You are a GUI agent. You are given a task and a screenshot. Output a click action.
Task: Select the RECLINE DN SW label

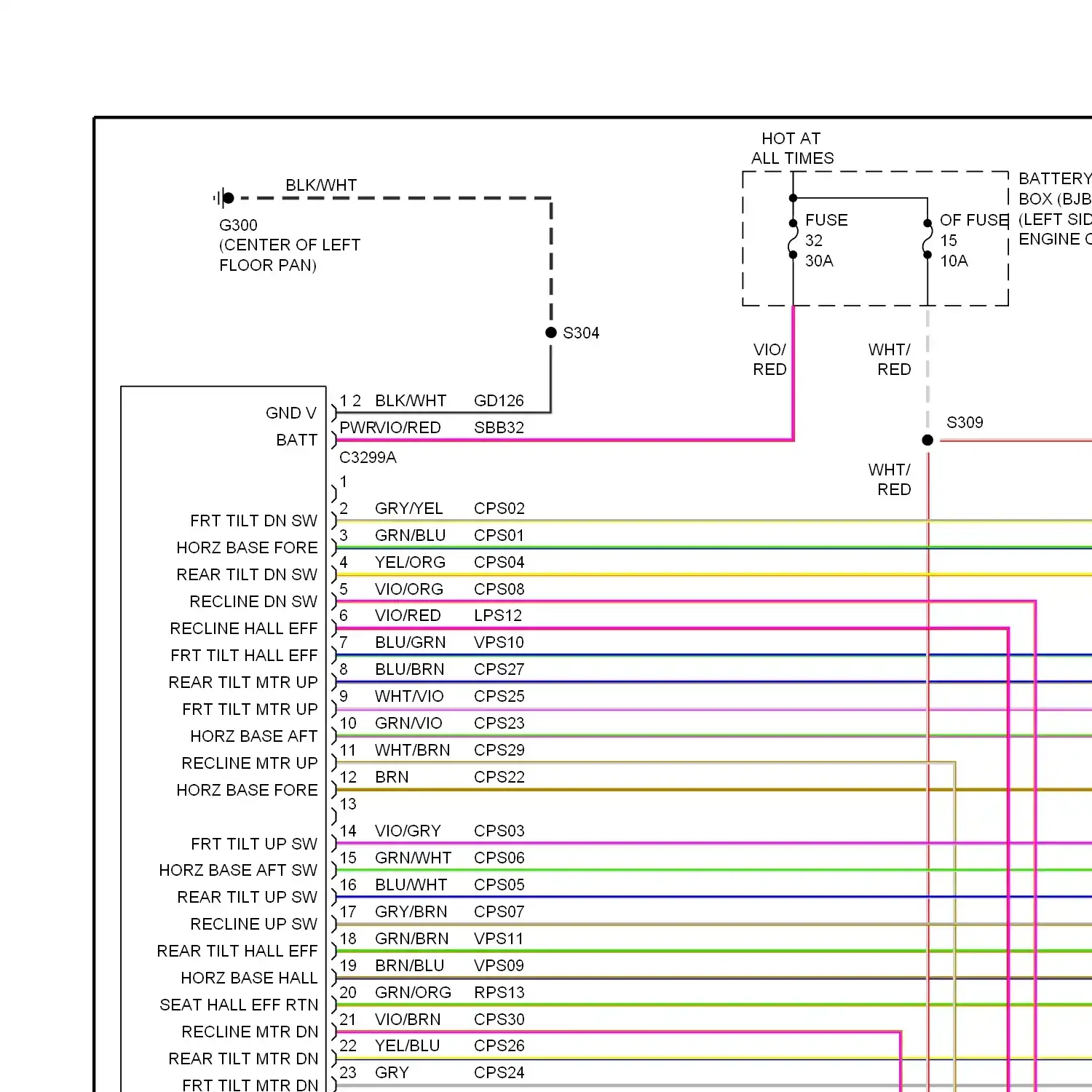pos(253,602)
